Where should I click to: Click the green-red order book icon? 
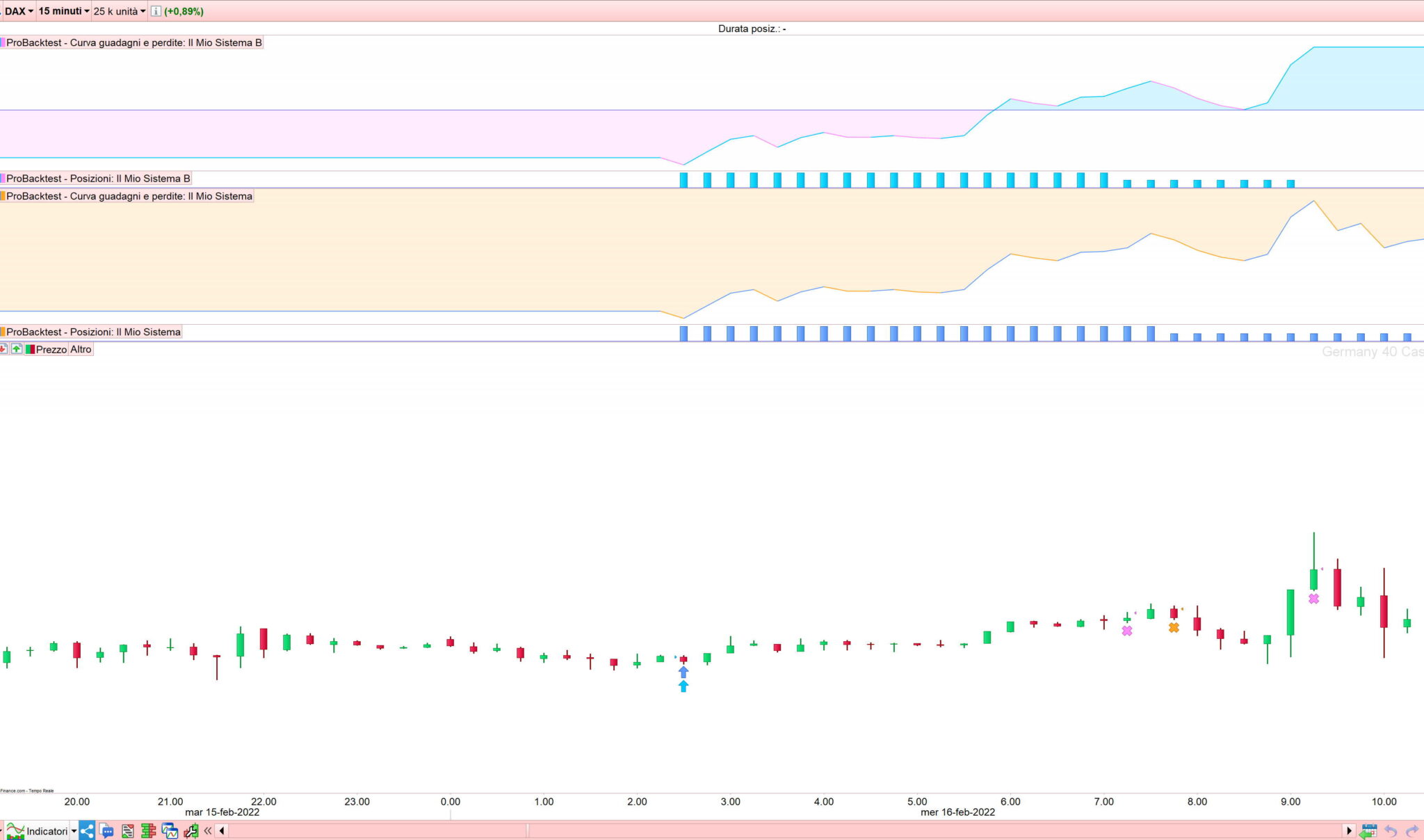tap(148, 830)
